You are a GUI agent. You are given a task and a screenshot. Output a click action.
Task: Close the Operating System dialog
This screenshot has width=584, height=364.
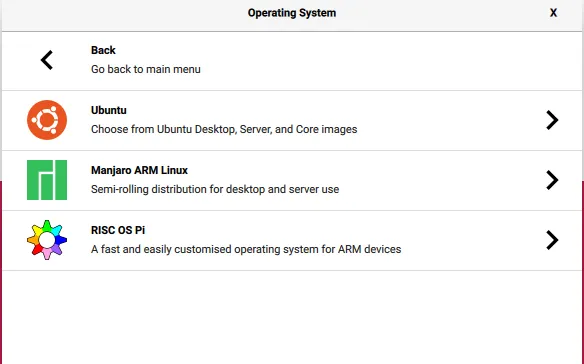click(x=553, y=13)
